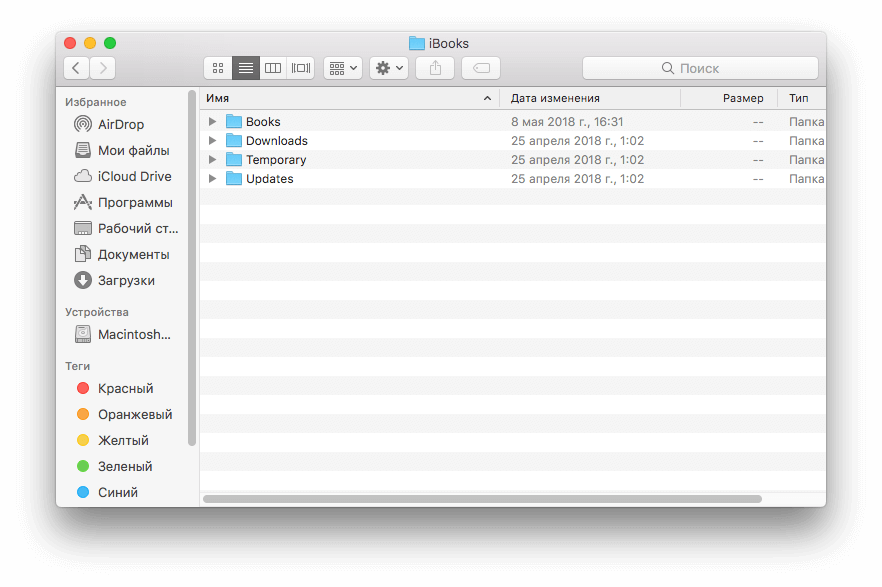
Task: Click the Share toolbar button
Action: [x=435, y=68]
